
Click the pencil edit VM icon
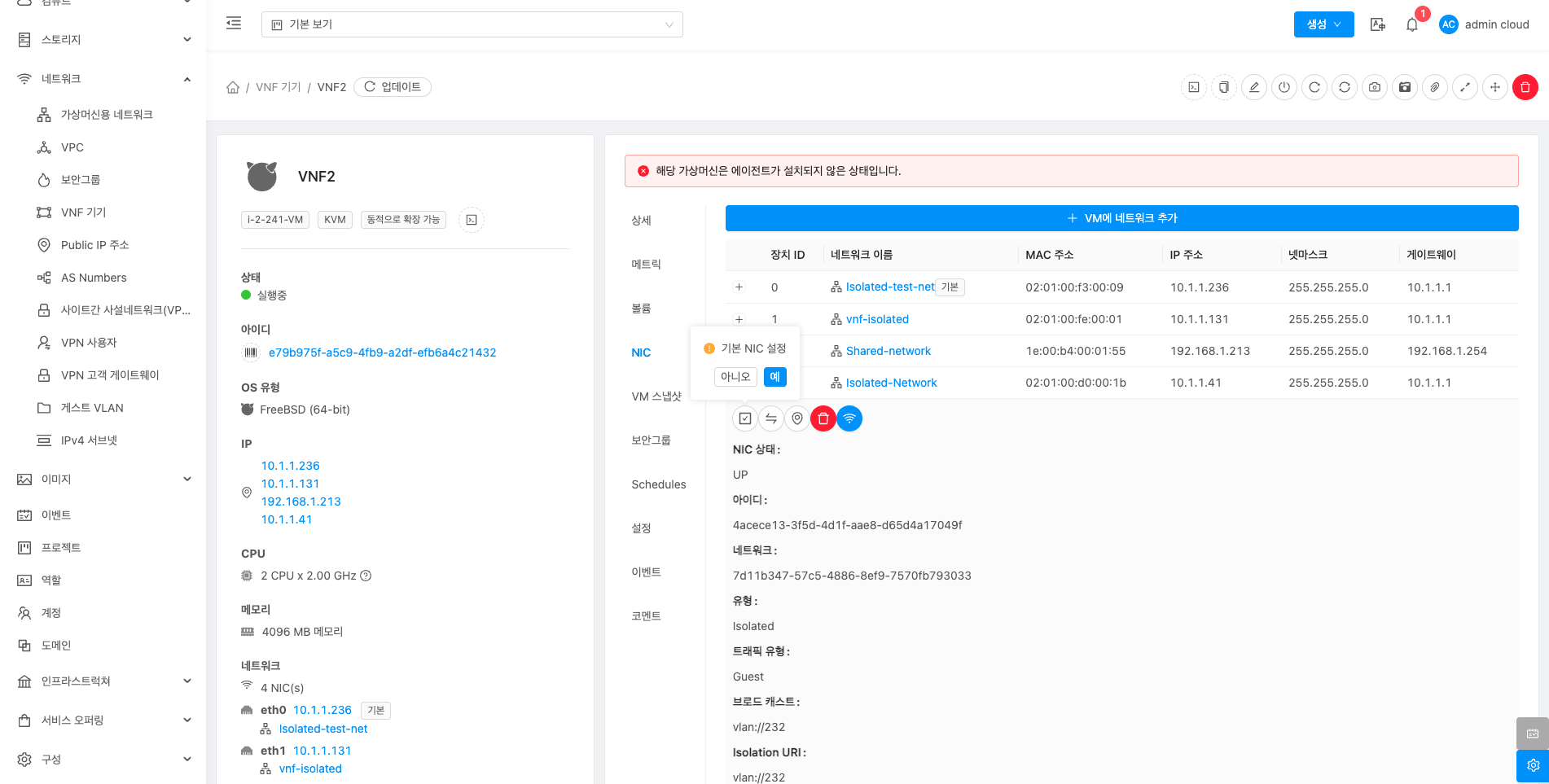1254,87
